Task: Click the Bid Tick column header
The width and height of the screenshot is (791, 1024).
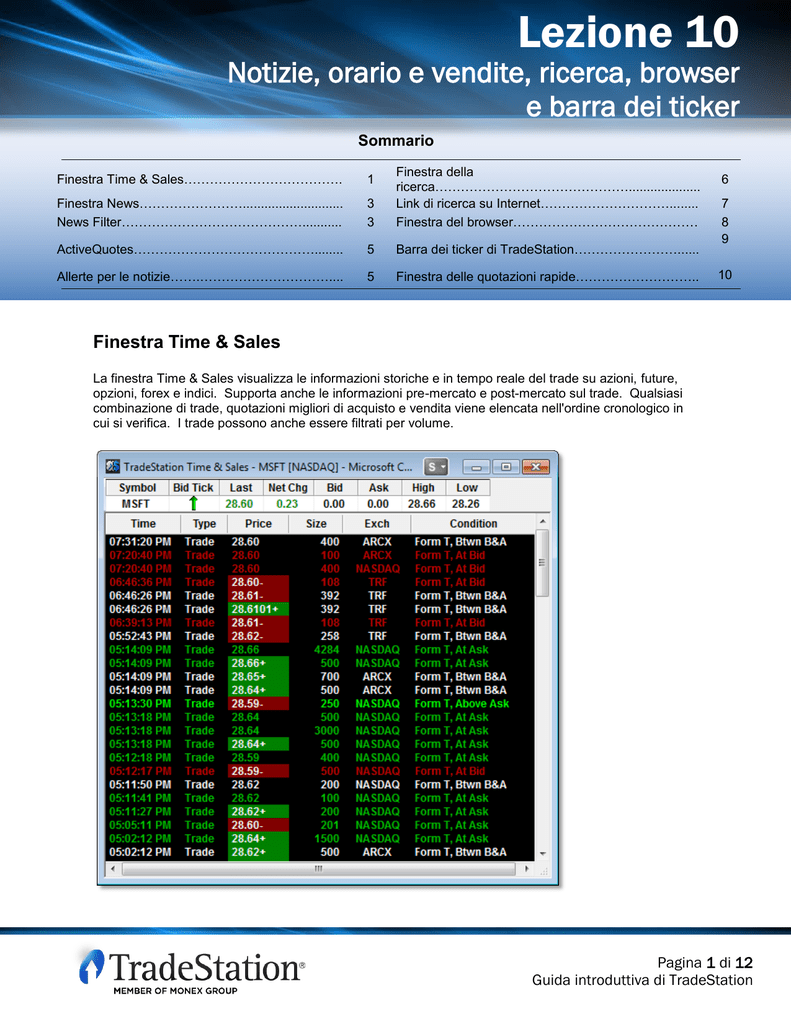Action: pyautogui.click(x=193, y=487)
